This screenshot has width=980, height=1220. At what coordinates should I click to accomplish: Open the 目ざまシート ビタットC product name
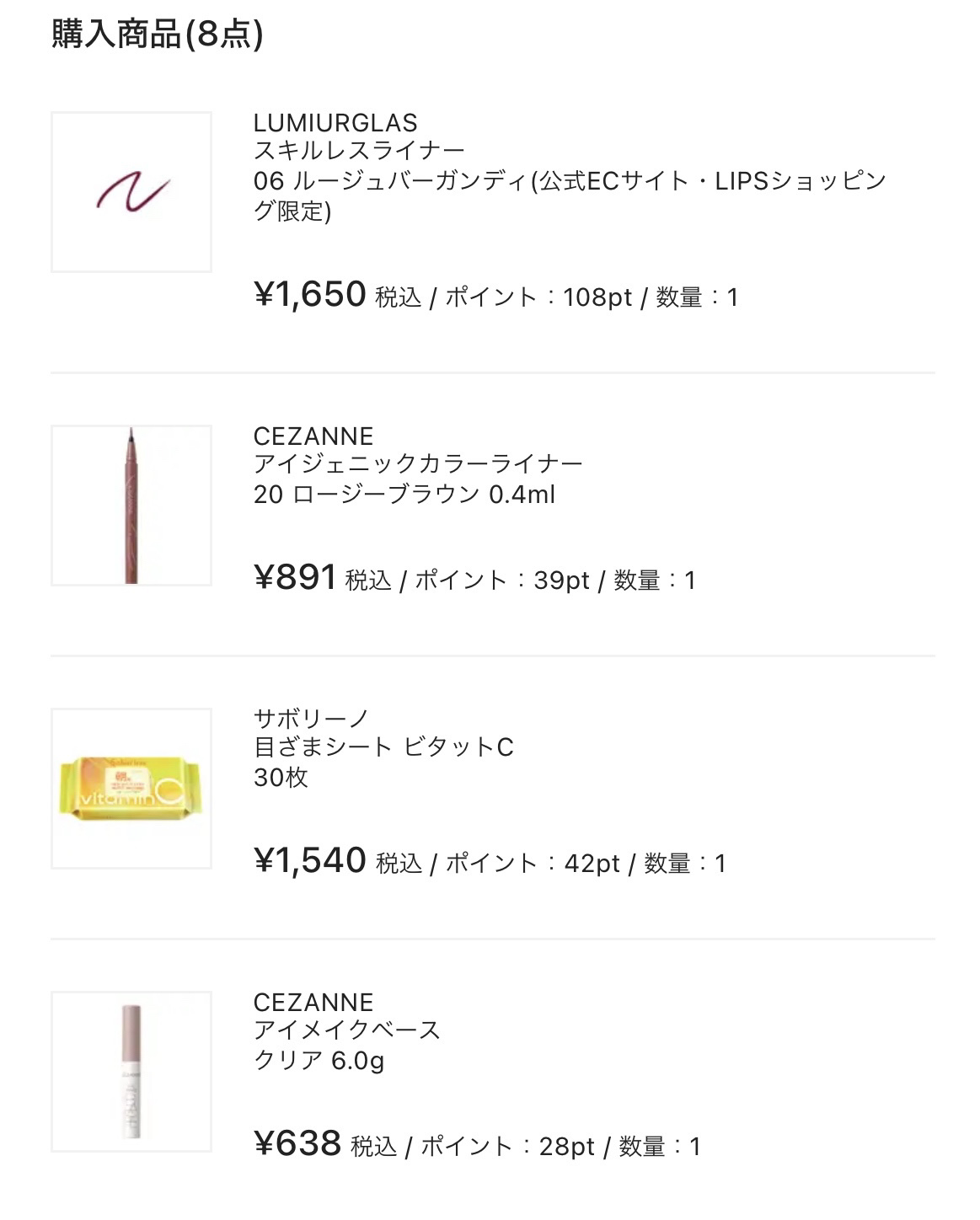[383, 747]
